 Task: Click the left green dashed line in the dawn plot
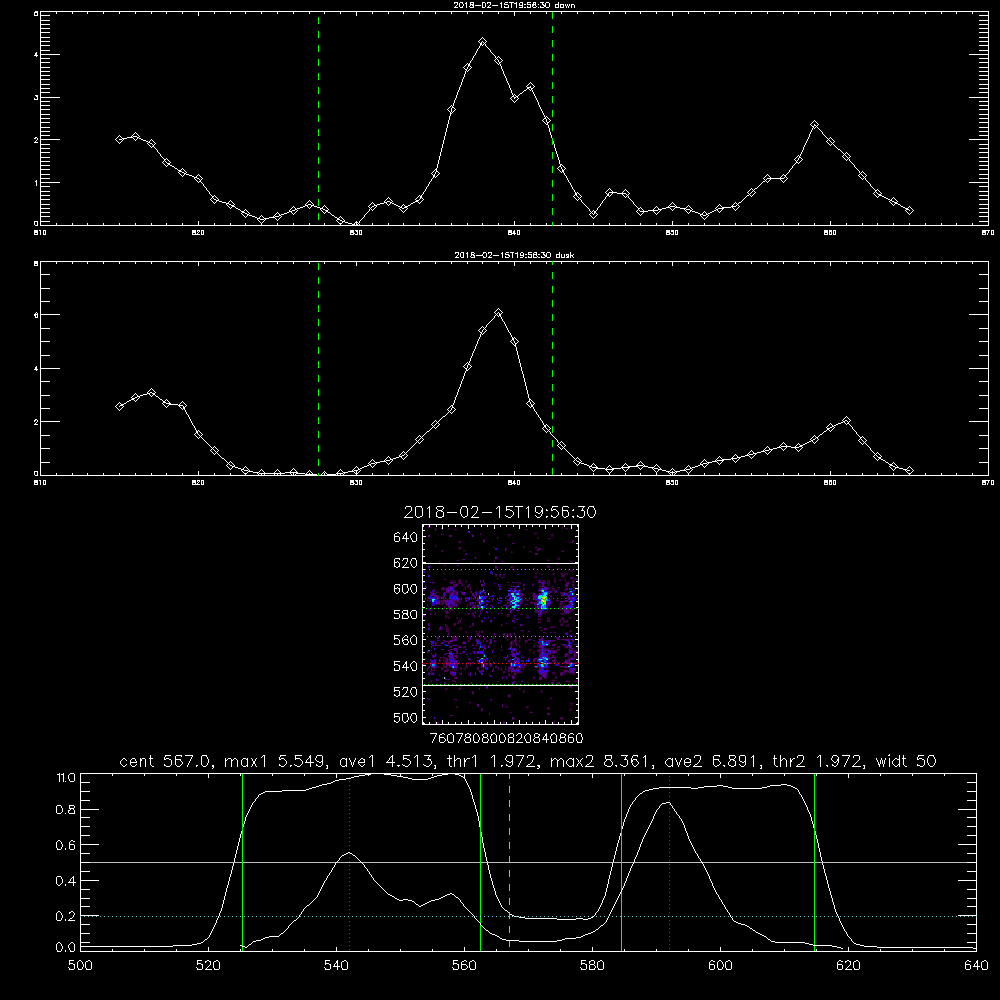point(318,118)
